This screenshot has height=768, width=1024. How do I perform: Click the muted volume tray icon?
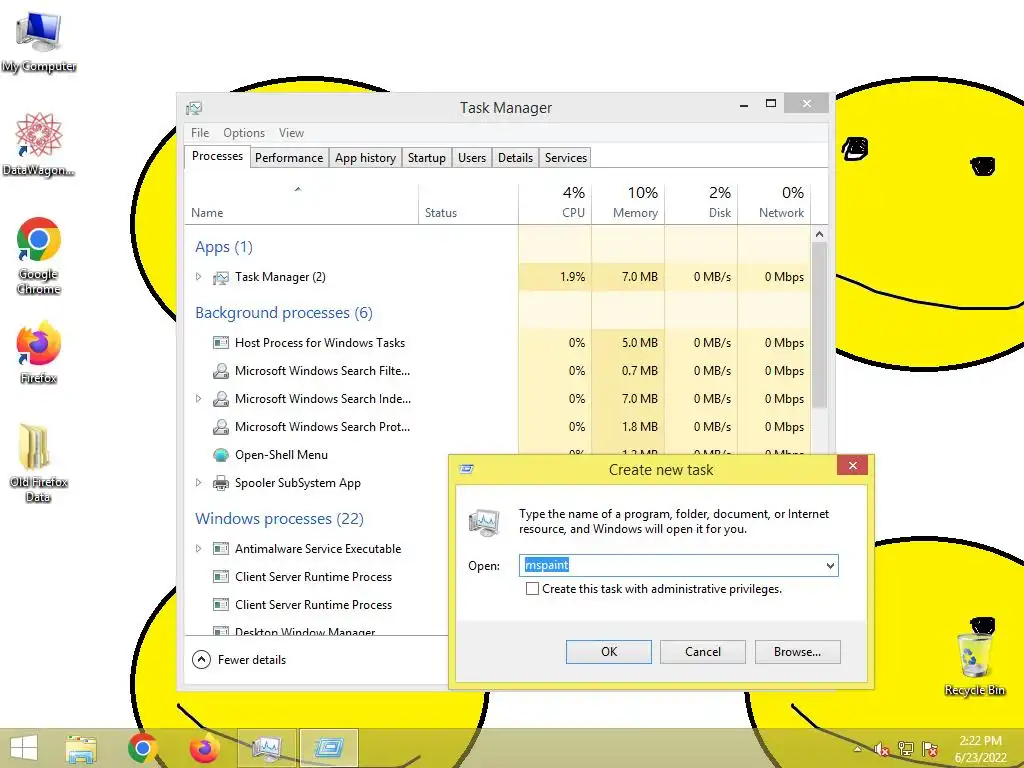click(x=881, y=749)
